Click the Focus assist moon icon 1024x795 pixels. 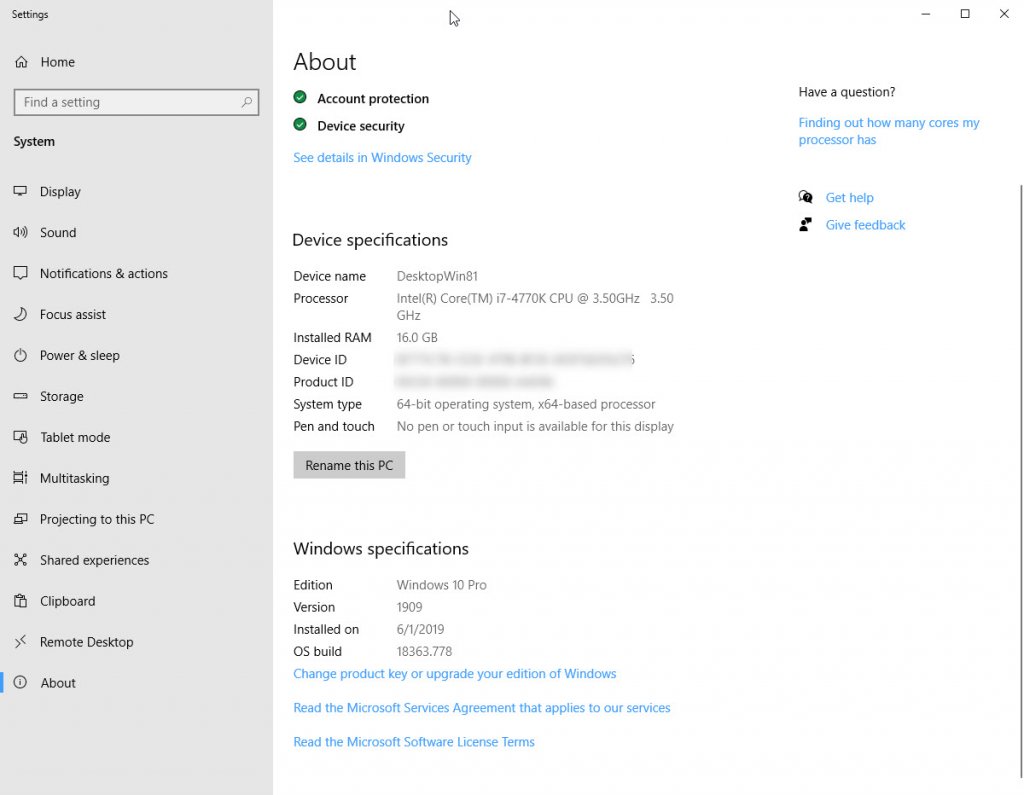(20, 314)
